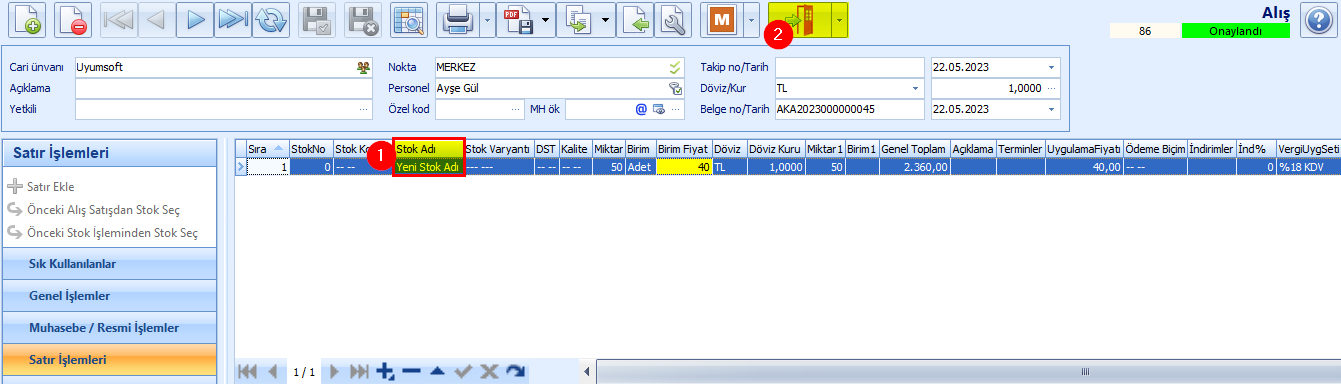This screenshot has width=1341, height=384.
Task: Click the Birim Fiyat column header
Action: click(x=684, y=149)
